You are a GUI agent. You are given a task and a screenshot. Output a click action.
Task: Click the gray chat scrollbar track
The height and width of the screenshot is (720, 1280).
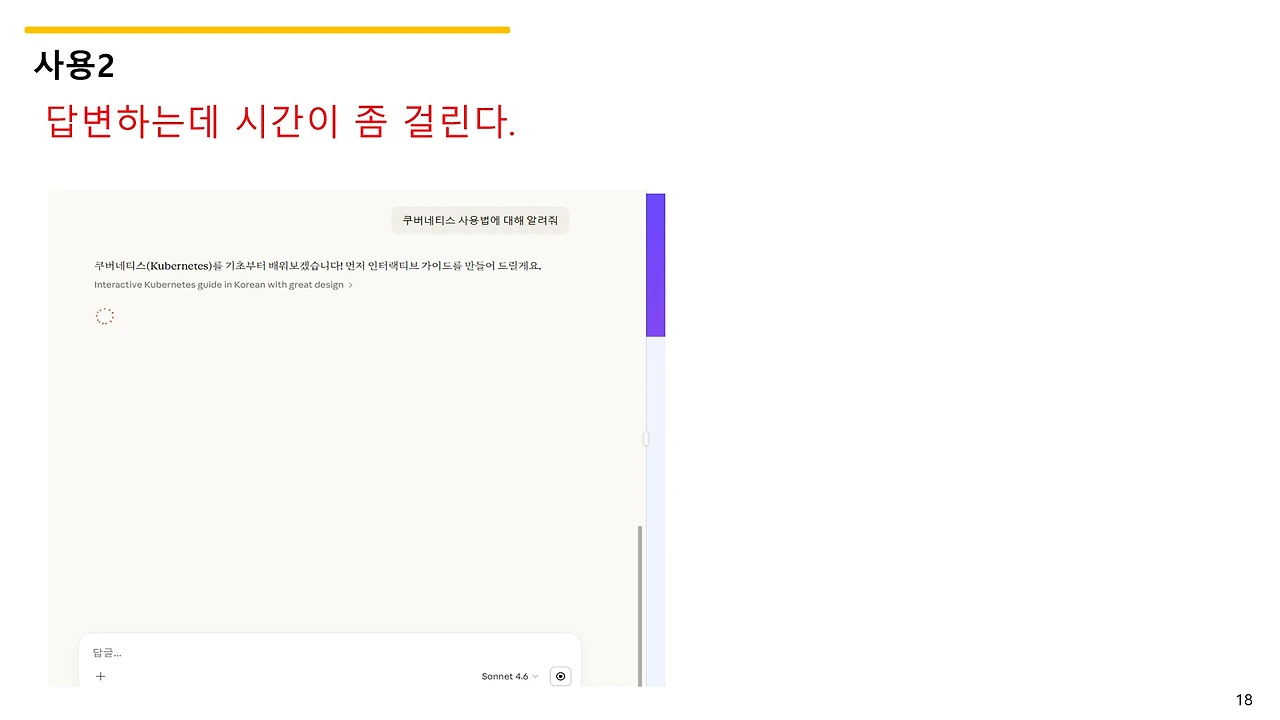click(x=639, y=600)
